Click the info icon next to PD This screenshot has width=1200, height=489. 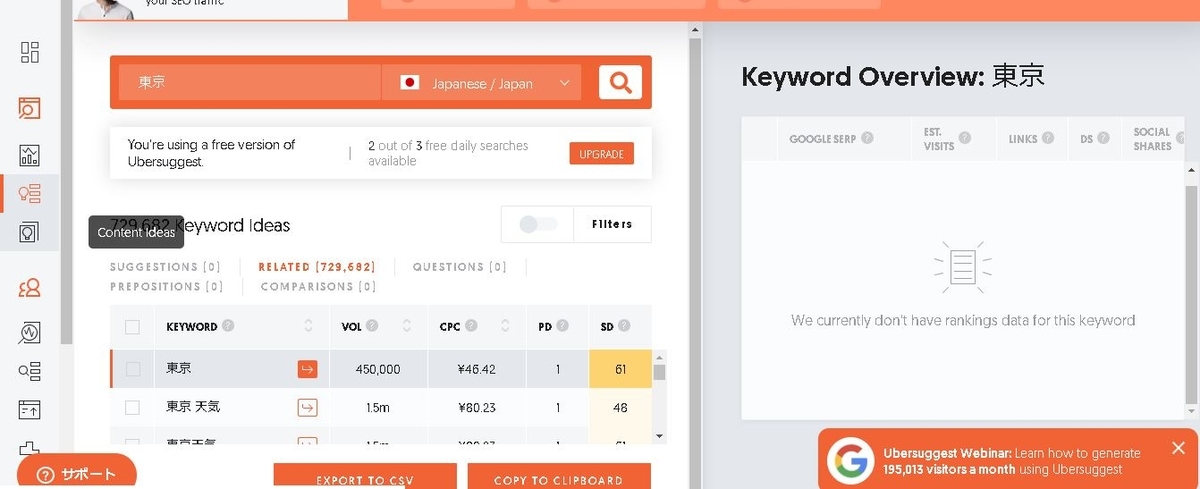coord(563,326)
